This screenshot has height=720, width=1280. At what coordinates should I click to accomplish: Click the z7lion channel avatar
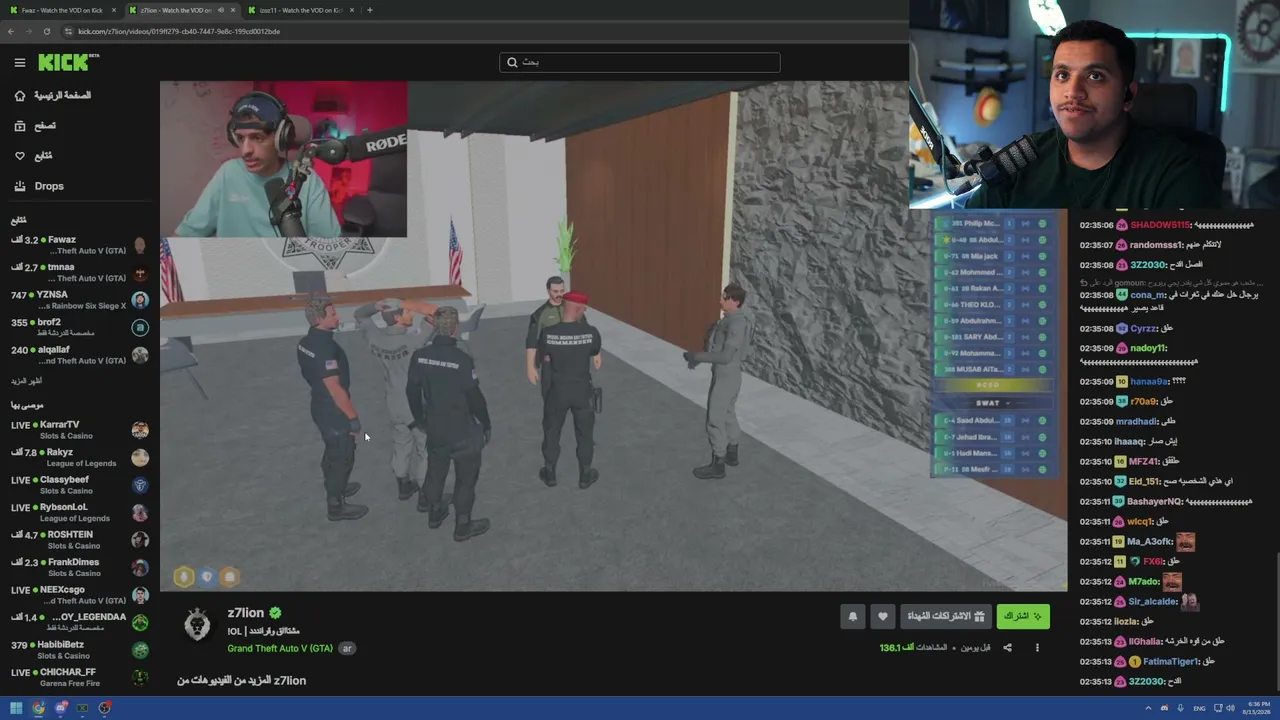198,625
